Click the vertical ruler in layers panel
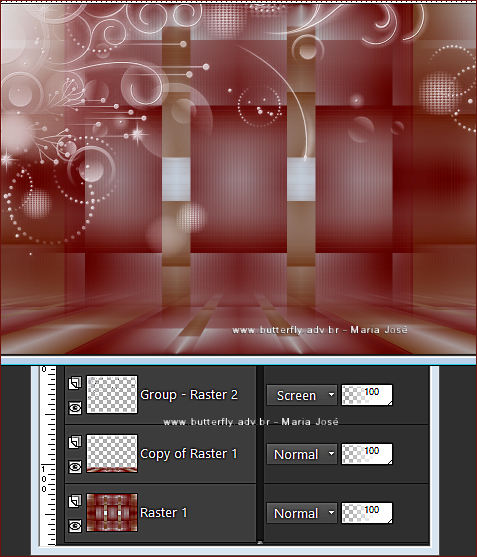 click(x=48, y=455)
